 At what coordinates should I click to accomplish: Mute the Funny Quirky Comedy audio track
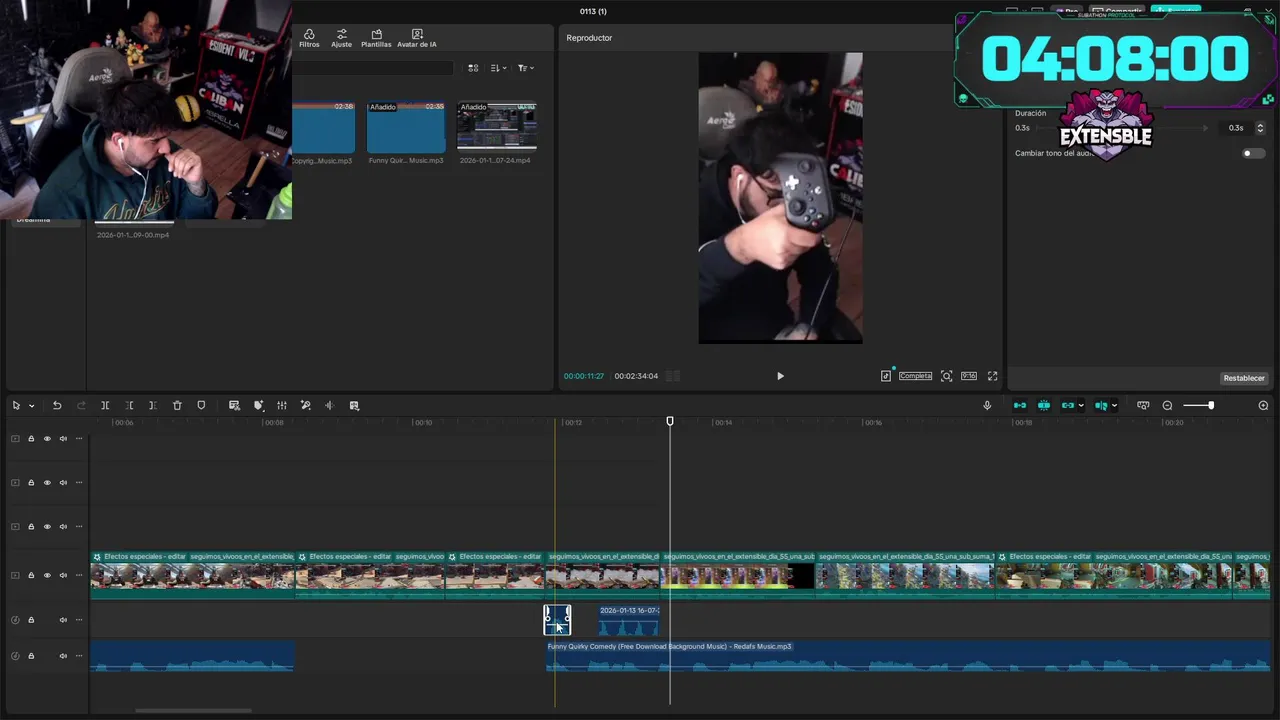point(62,656)
